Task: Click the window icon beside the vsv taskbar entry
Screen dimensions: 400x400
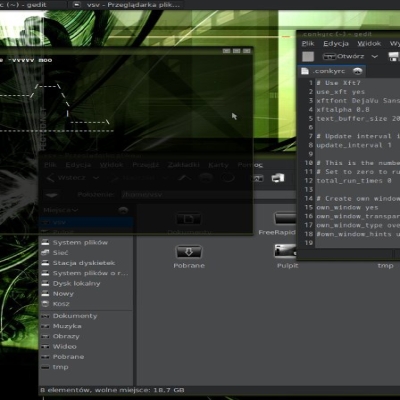Action: 77,5
